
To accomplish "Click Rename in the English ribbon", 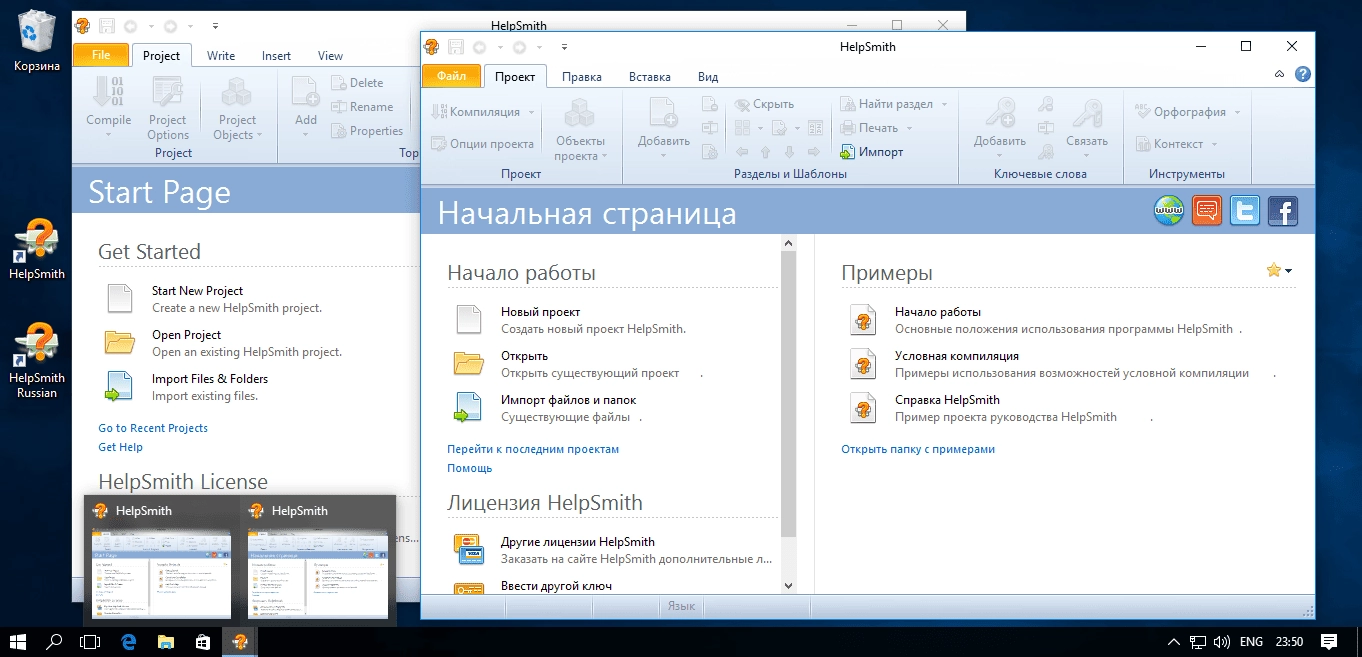I will 363,107.
